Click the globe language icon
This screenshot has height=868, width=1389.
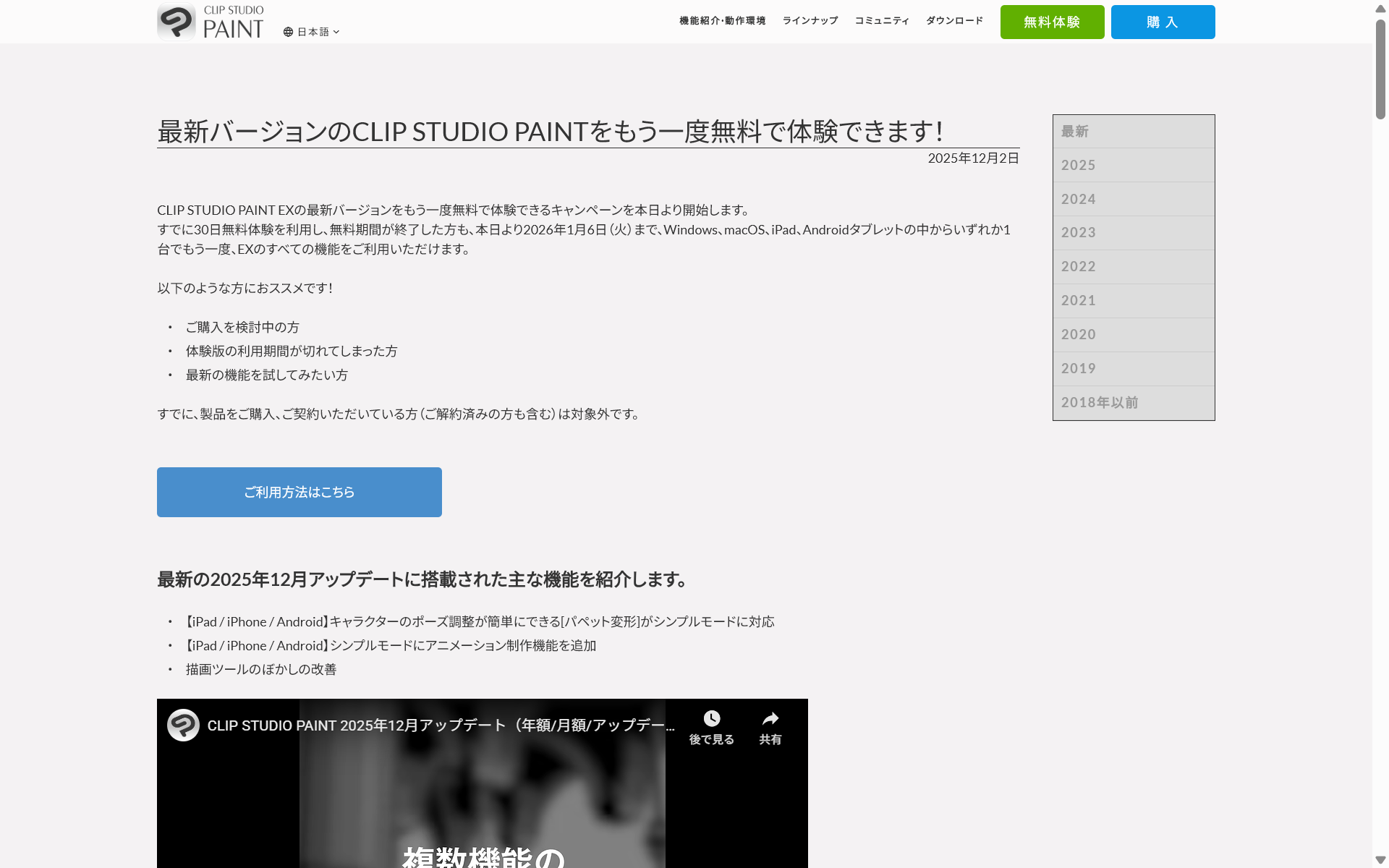(288, 32)
